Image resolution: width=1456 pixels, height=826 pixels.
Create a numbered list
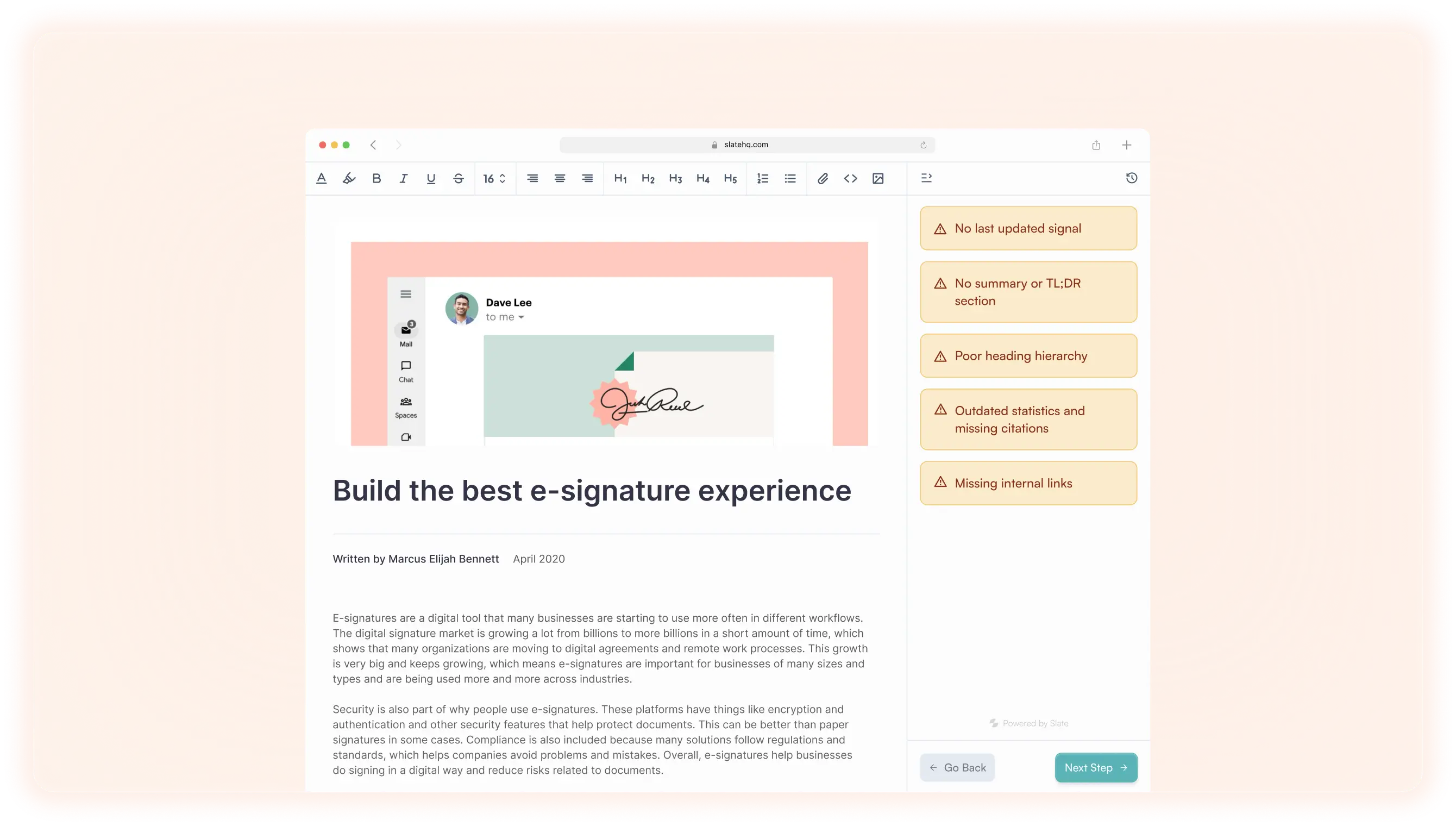[x=762, y=178]
